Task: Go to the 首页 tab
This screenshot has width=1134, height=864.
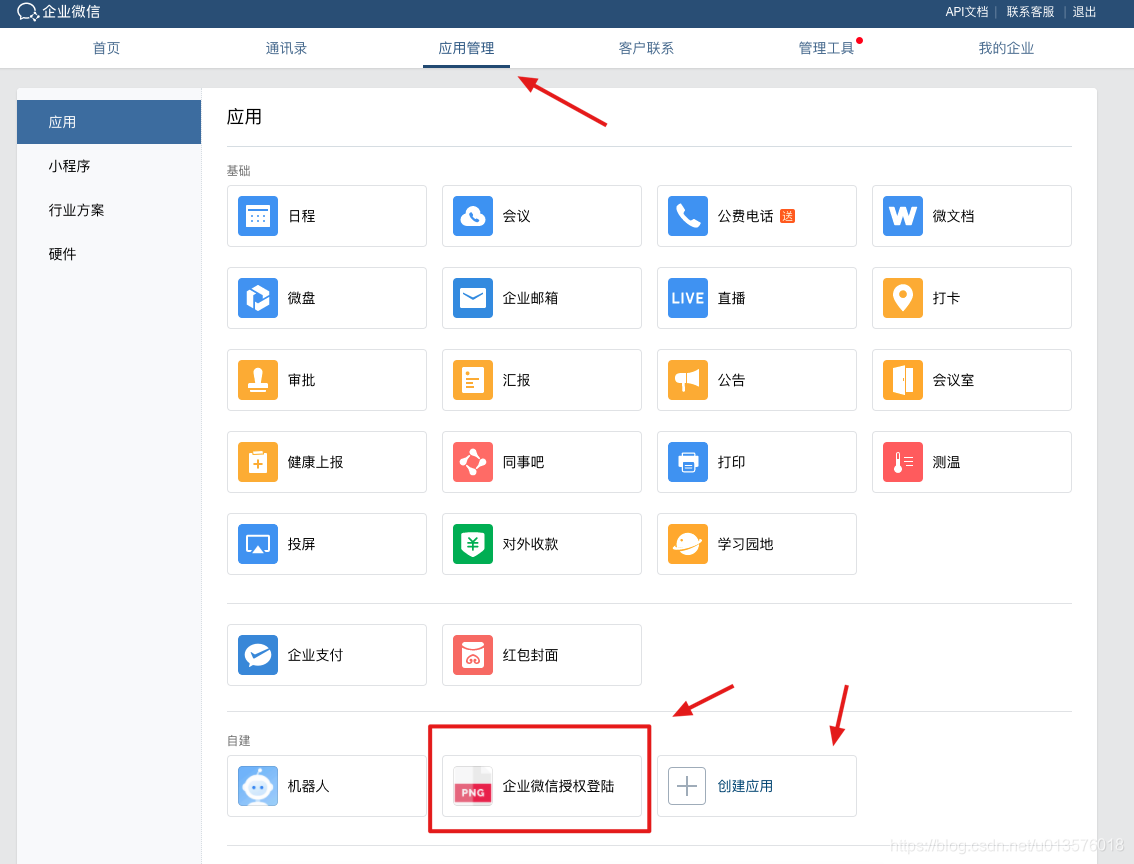Action: pyautogui.click(x=106, y=48)
